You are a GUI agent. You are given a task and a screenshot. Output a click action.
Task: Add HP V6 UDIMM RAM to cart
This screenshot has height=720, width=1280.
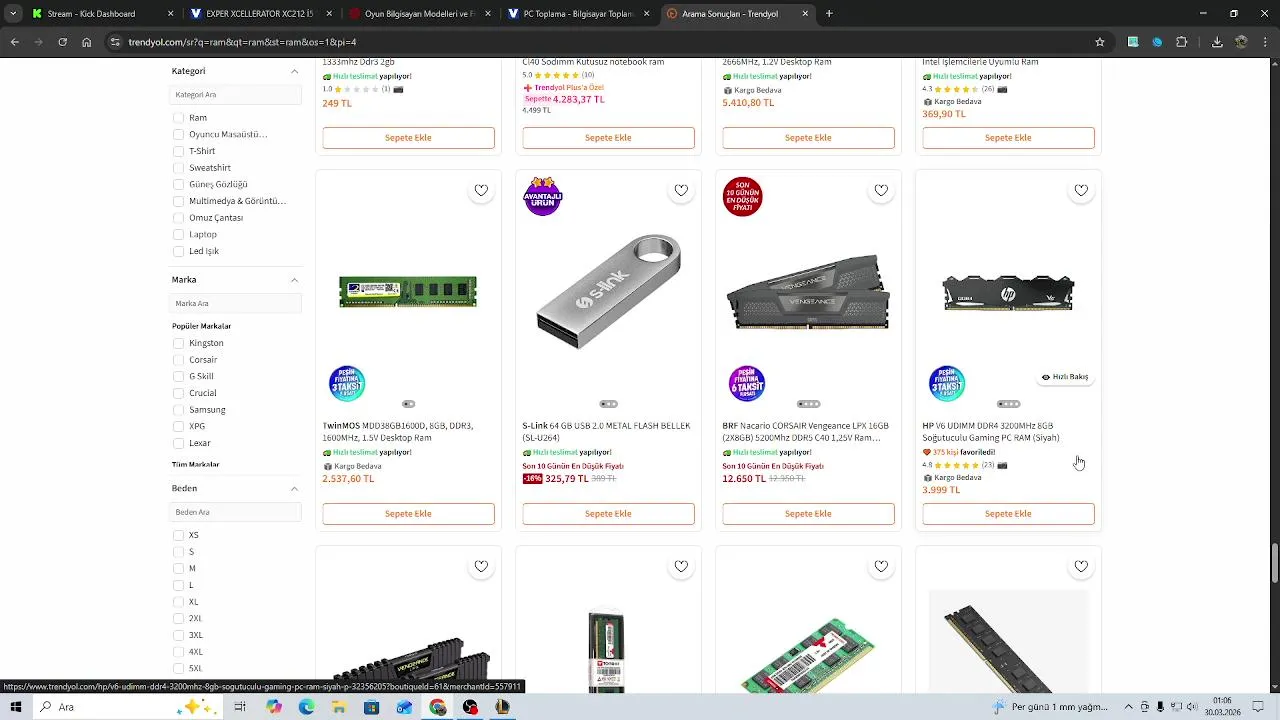tap(1008, 514)
